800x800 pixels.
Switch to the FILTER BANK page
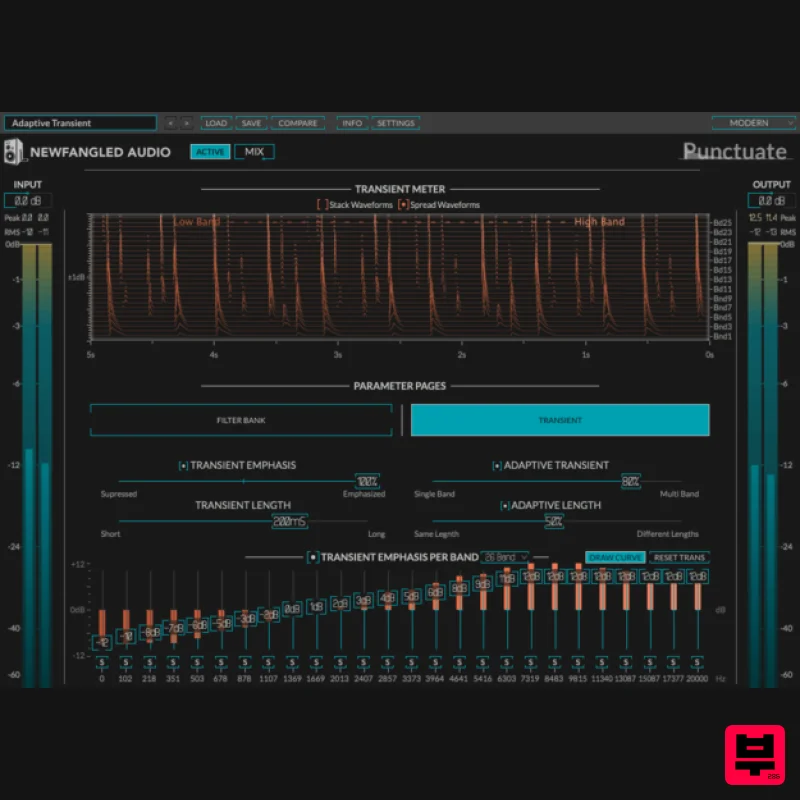(240, 419)
